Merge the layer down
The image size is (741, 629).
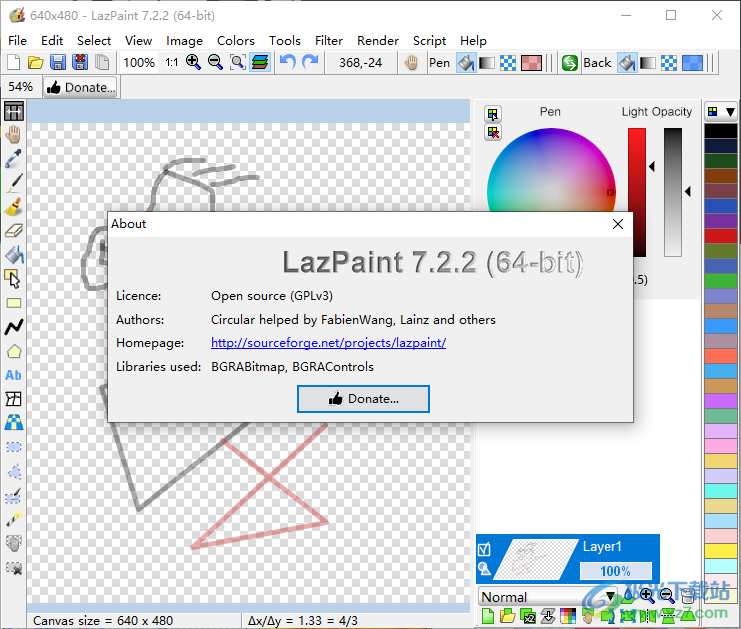coord(548,616)
